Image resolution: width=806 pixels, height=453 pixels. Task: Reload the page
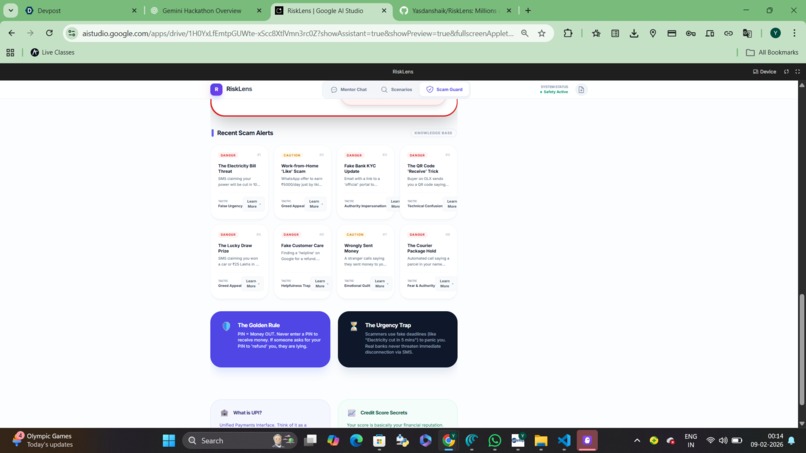(x=49, y=33)
